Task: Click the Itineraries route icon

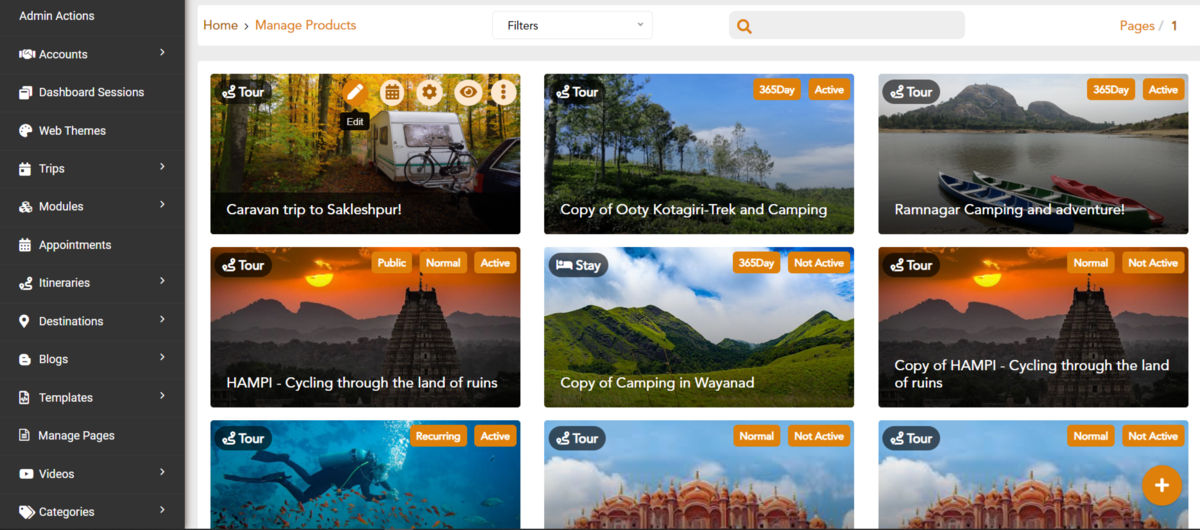Action: point(26,283)
